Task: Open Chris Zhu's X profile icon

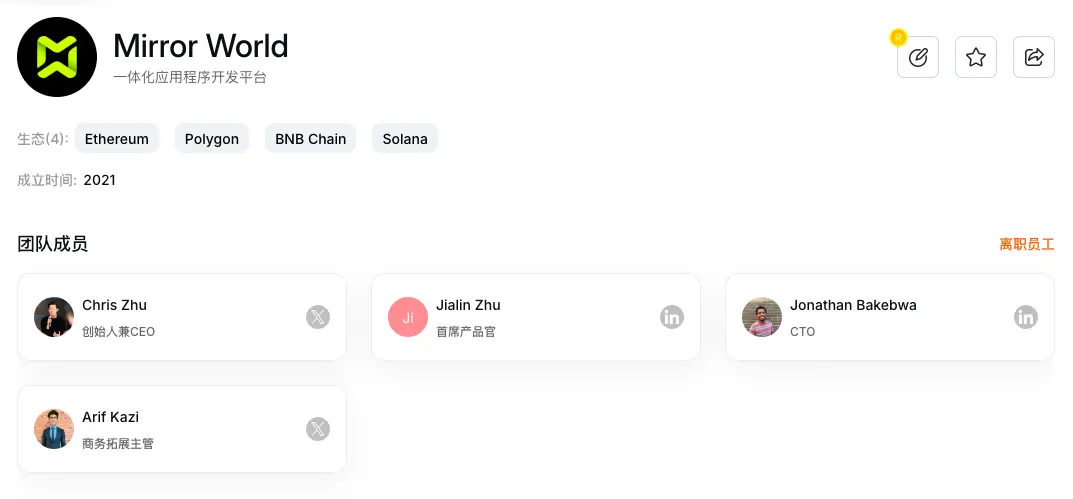Action: (318, 317)
